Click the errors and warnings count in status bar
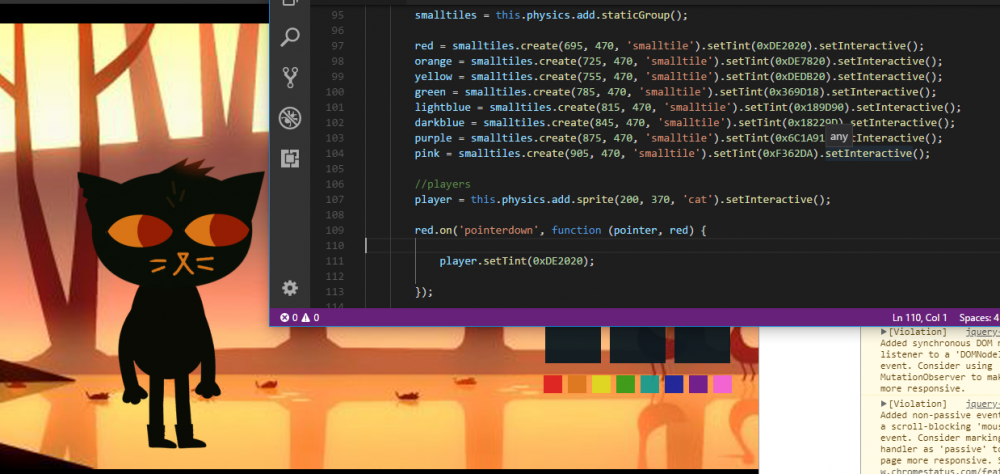The image size is (1000, 474). (300, 317)
